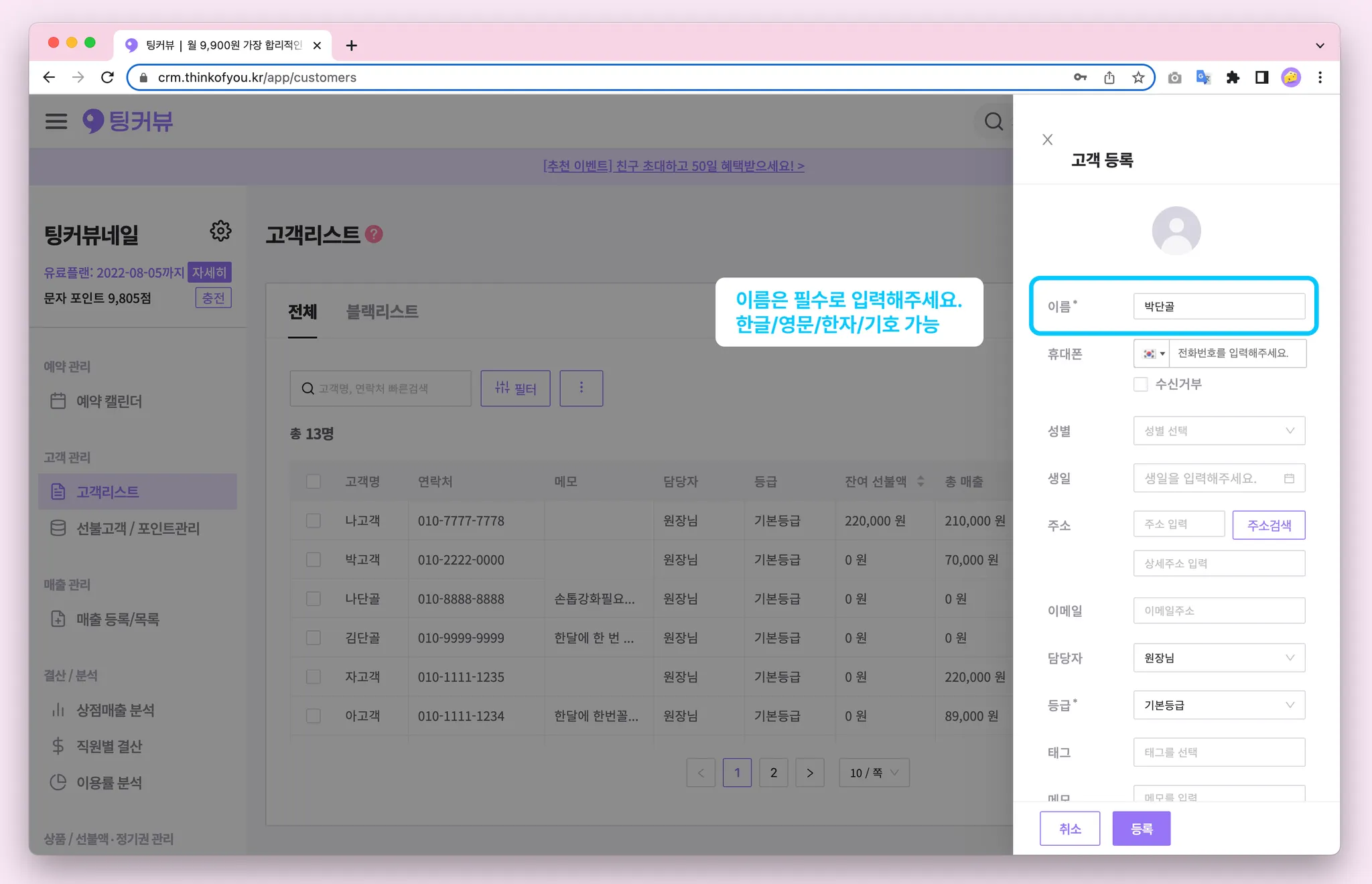This screenshot has height=884, width=1372.
Task: Open the 담당자 dropdown showing 원장님
Action: click(x=1219, y=658)
